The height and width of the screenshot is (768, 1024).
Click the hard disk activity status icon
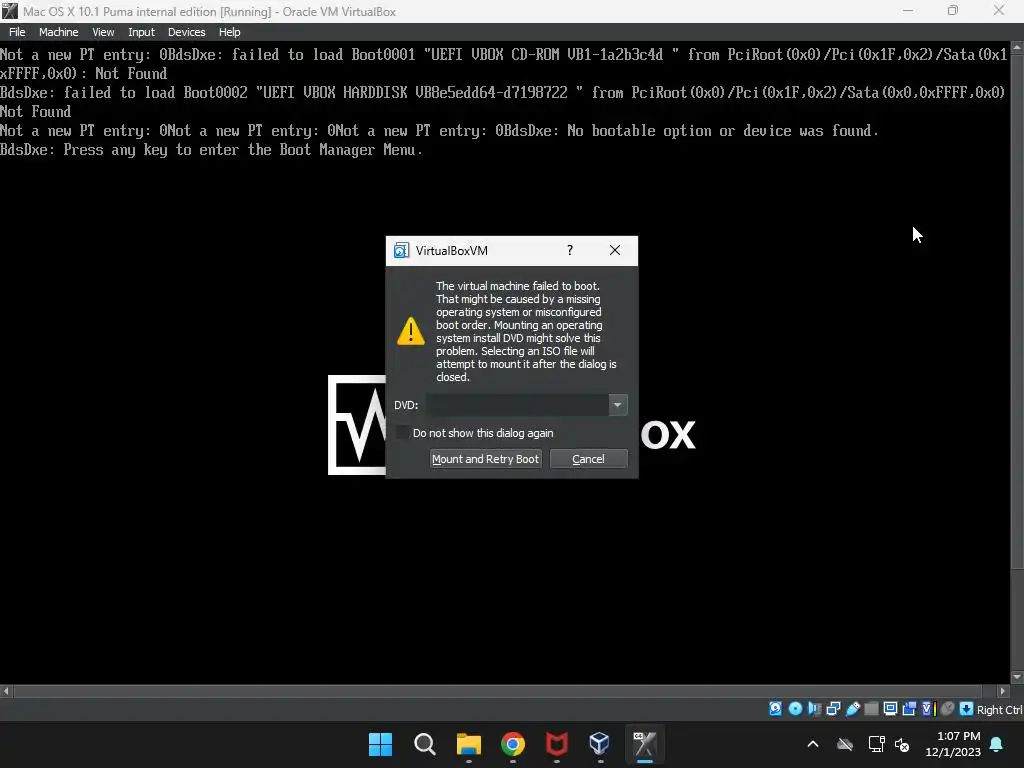click(775, 709)
